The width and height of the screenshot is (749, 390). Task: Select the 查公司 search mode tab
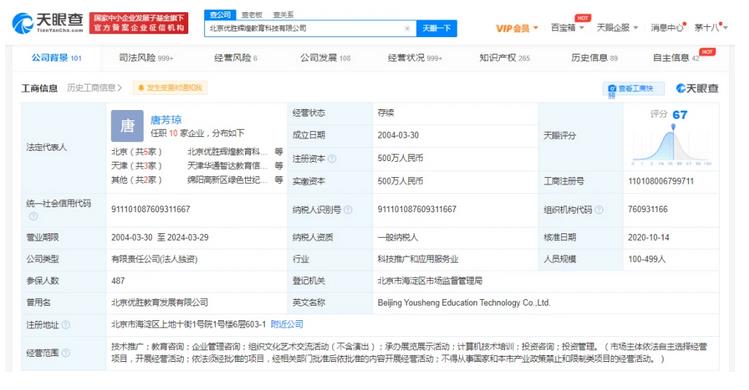[220, 15]
